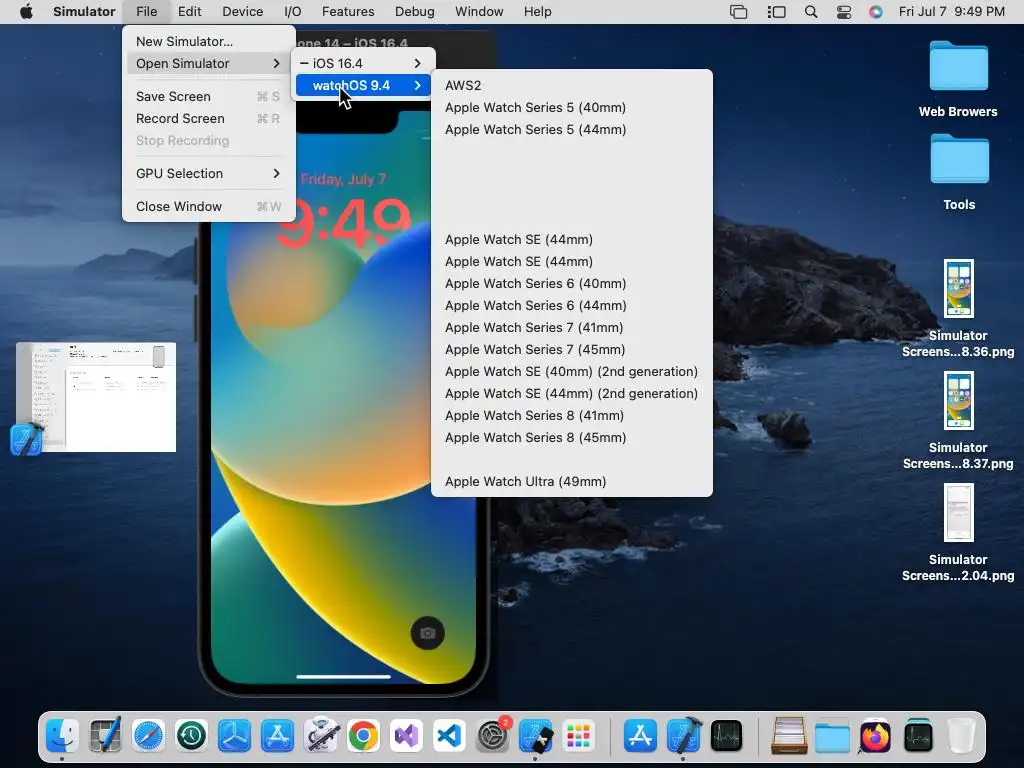
Task: Select Apple Watch Series 5 (44mm)
Action: (571, 129)
